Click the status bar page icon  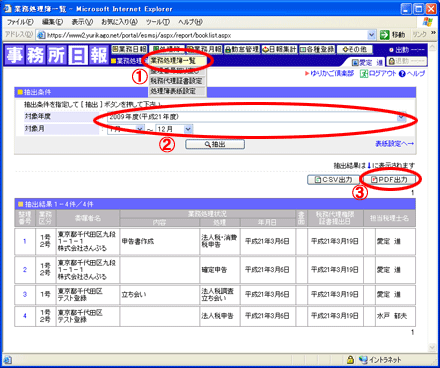click(7, 360)
